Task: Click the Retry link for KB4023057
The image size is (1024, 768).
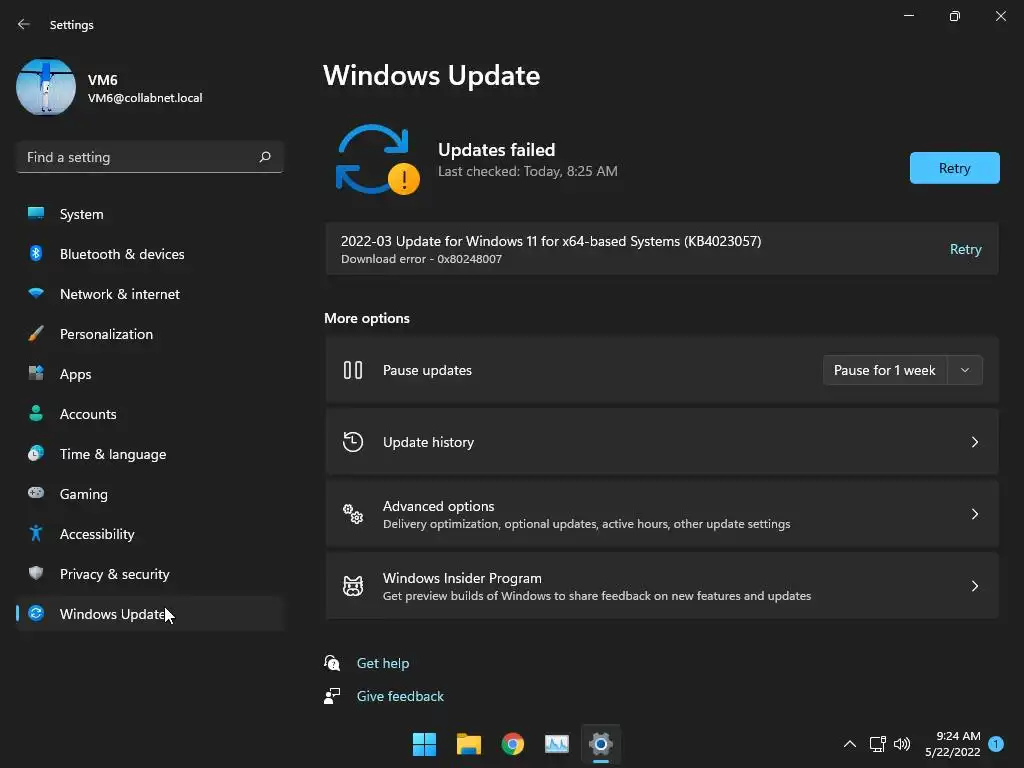Action: pyautogui.click(x=965, y=249)
